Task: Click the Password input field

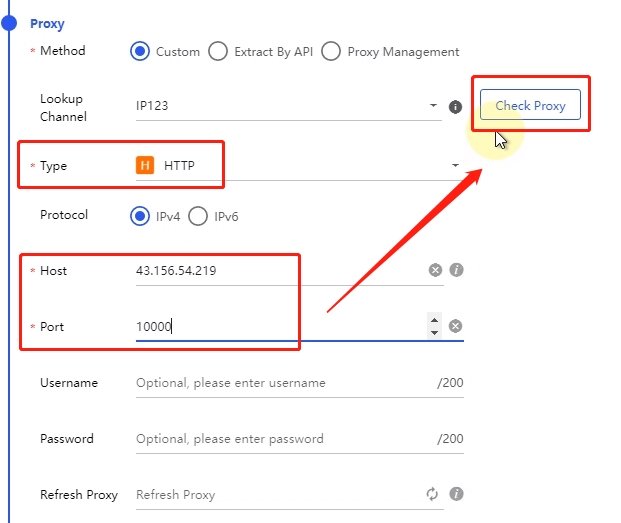Action: click(280, 439)
